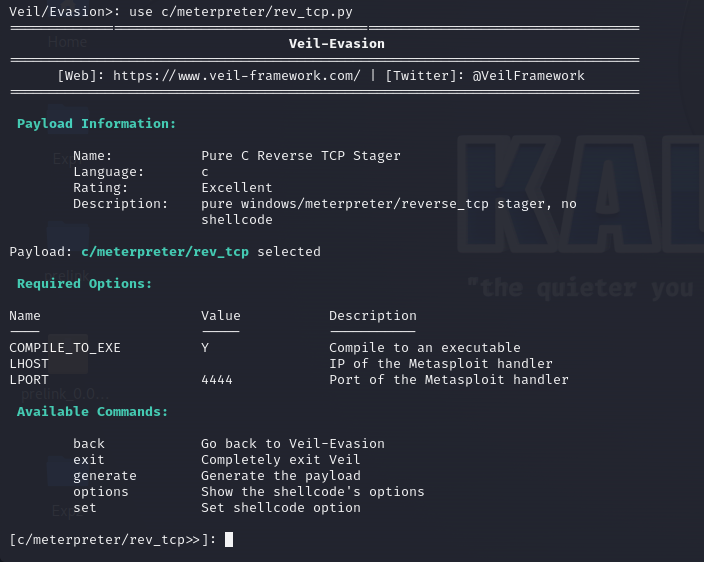Click the 'back' command in Available Commands

88,444
